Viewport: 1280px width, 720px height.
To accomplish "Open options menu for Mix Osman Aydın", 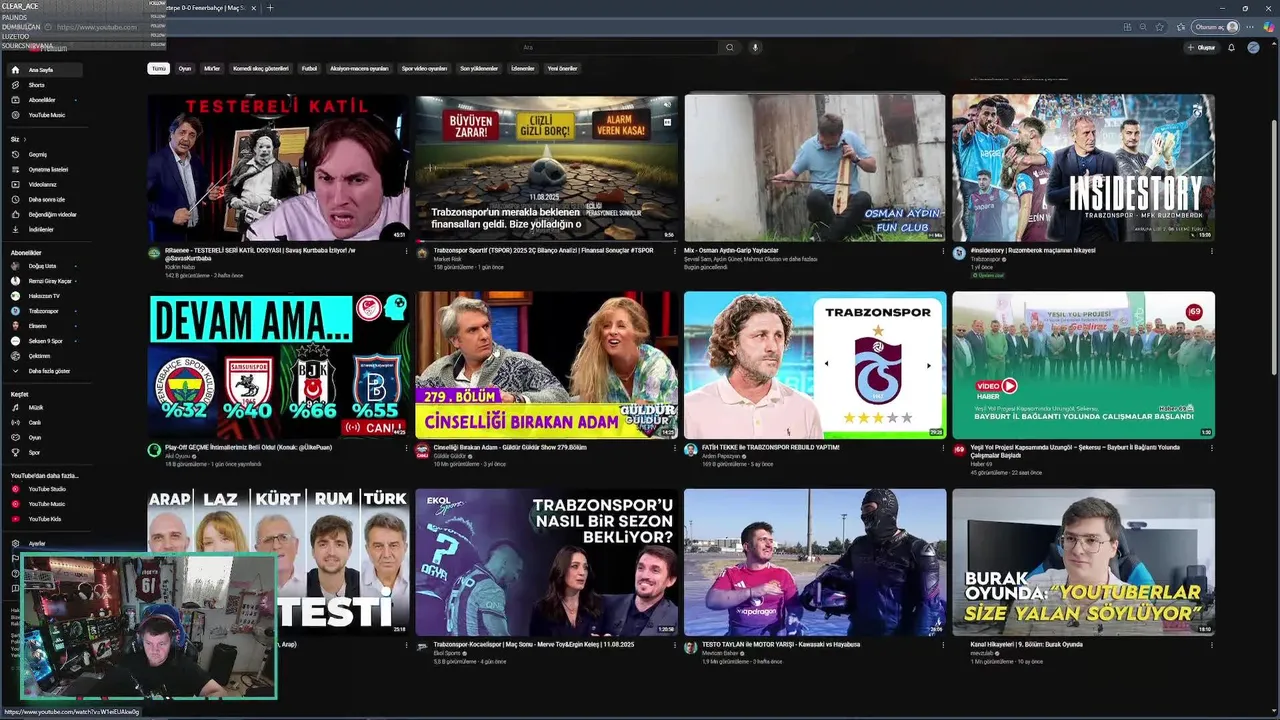I will coord(943,252).
